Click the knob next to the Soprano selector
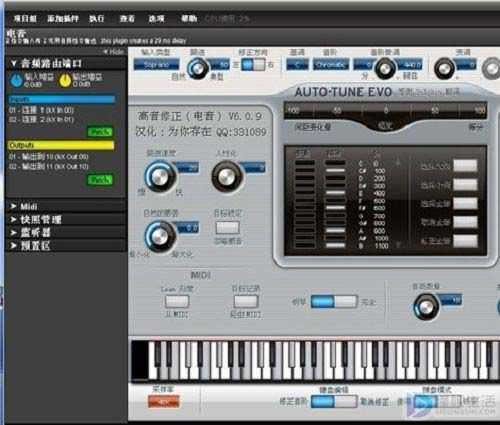The height and width of the screenshot is (425, 500). [197, 68]
